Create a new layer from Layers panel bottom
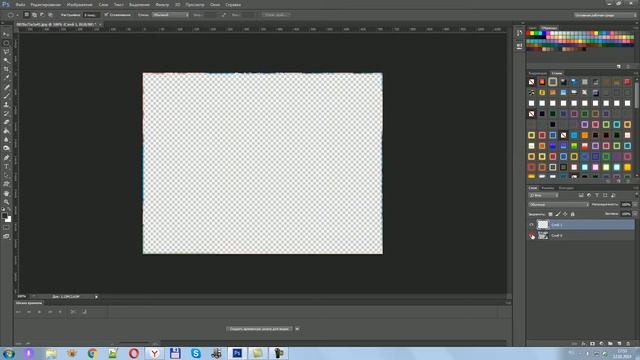The height and width of the screenshot is (360, 640). (619, 344)
